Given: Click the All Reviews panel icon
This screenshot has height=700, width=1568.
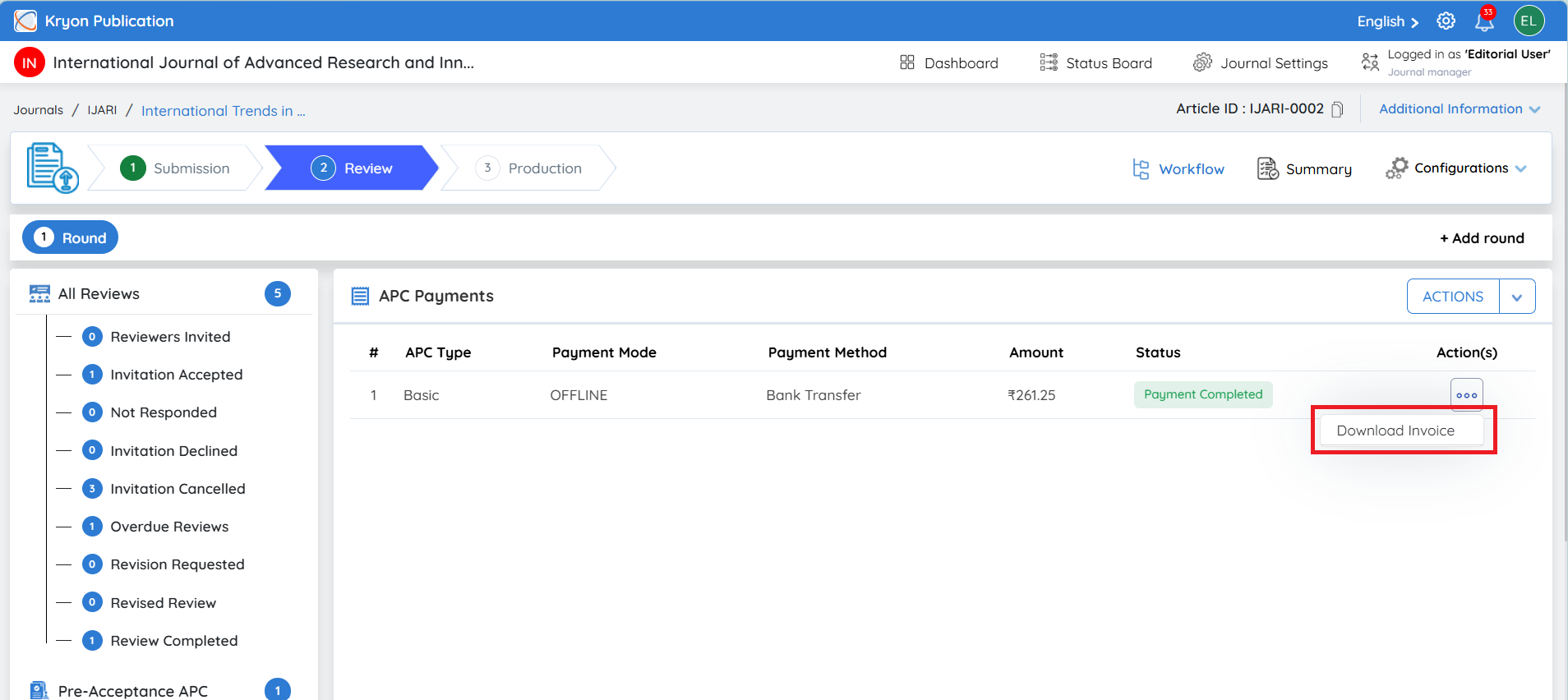Looking at the screenshot, I should tap(39, 294).
